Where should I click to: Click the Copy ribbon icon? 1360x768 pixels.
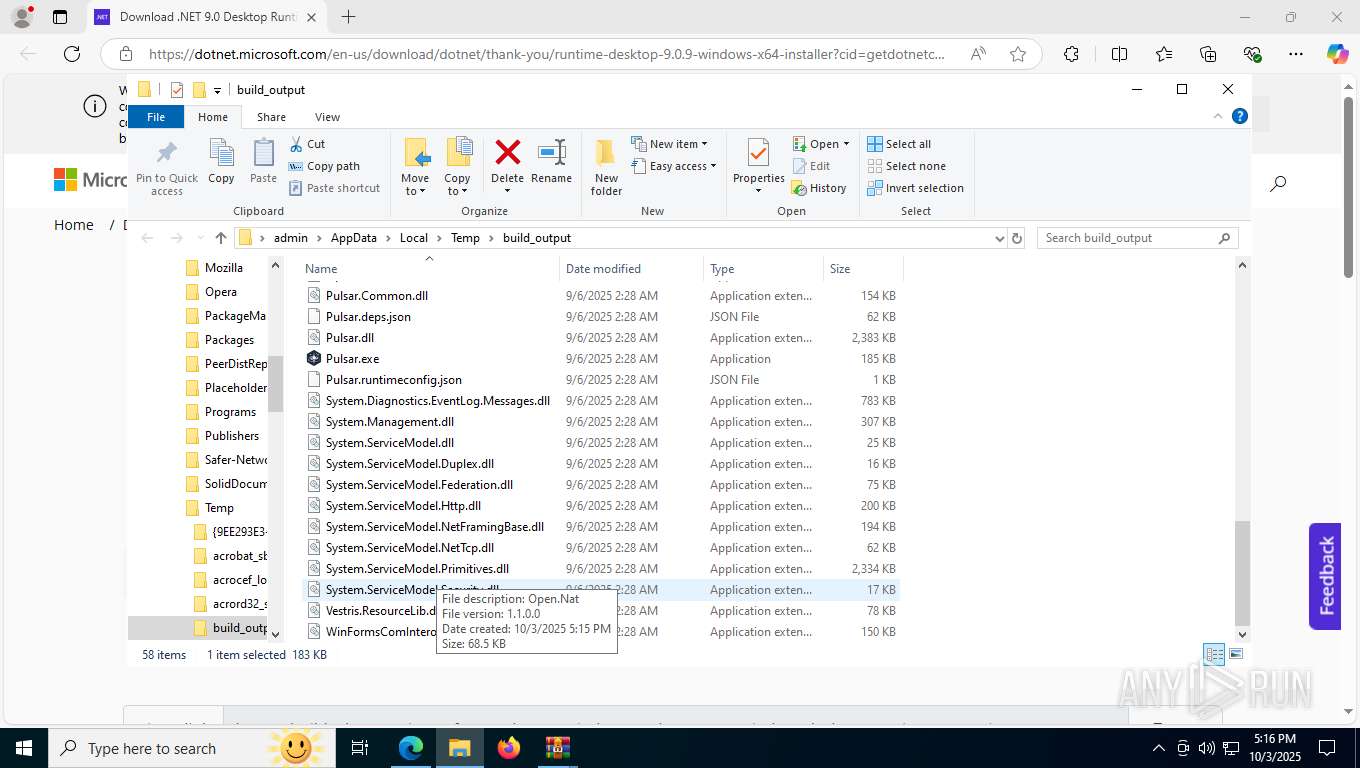(x=221, y=162)
